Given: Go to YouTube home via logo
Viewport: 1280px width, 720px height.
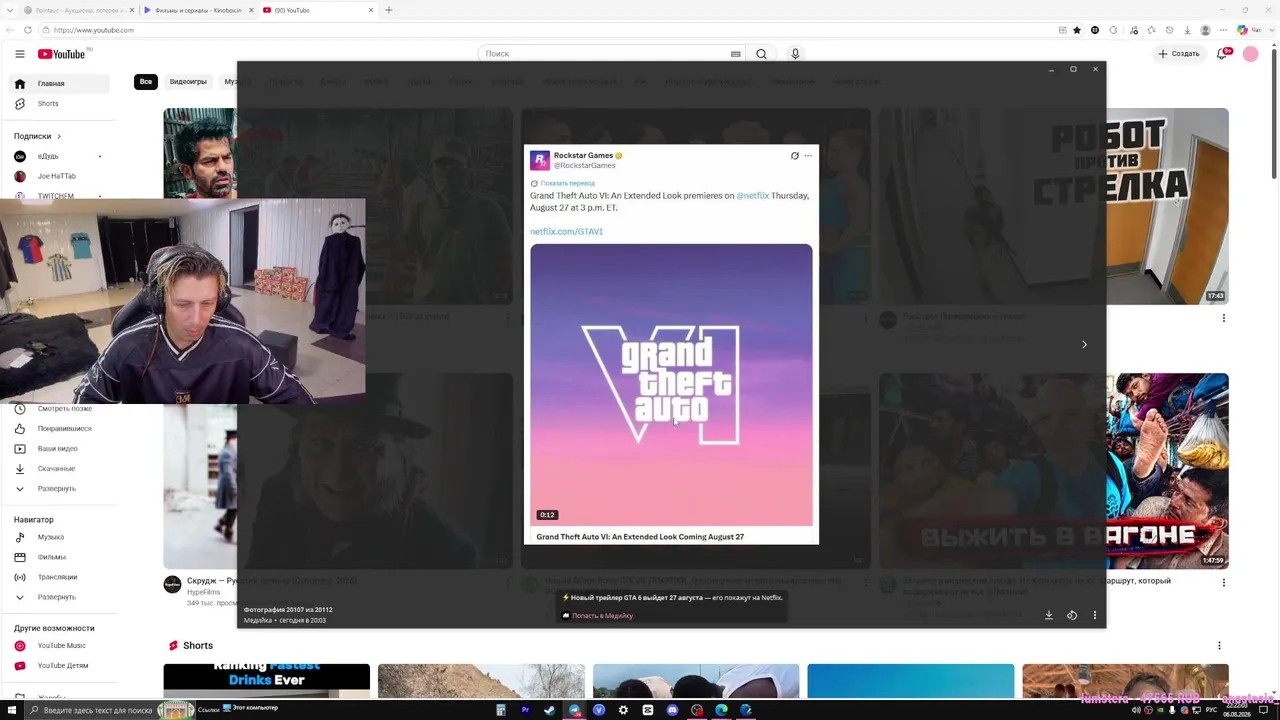Looking at the screenshot, I should pyautogui.click(x=62, y=54).
